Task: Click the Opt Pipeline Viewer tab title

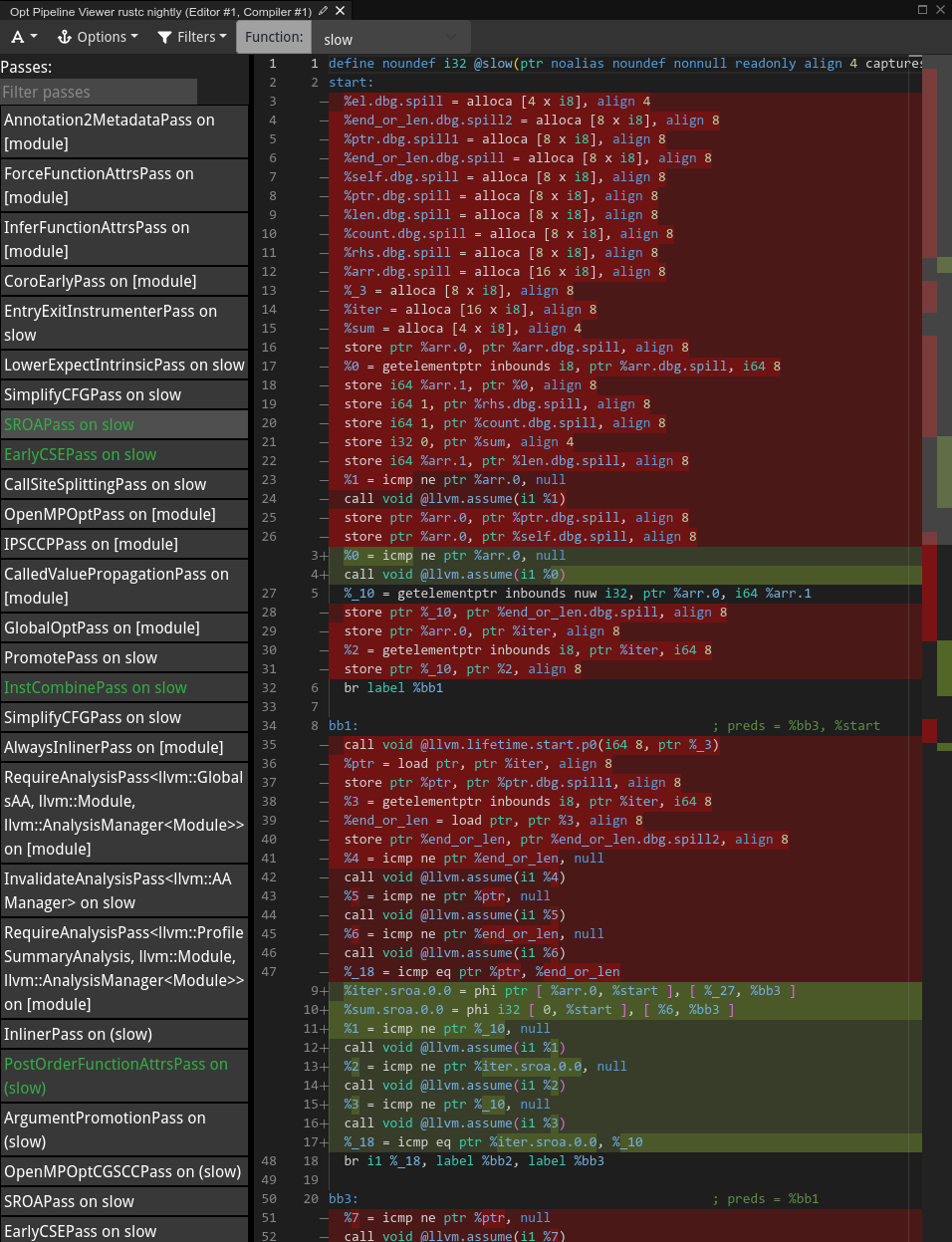Action: pos(160,12)
